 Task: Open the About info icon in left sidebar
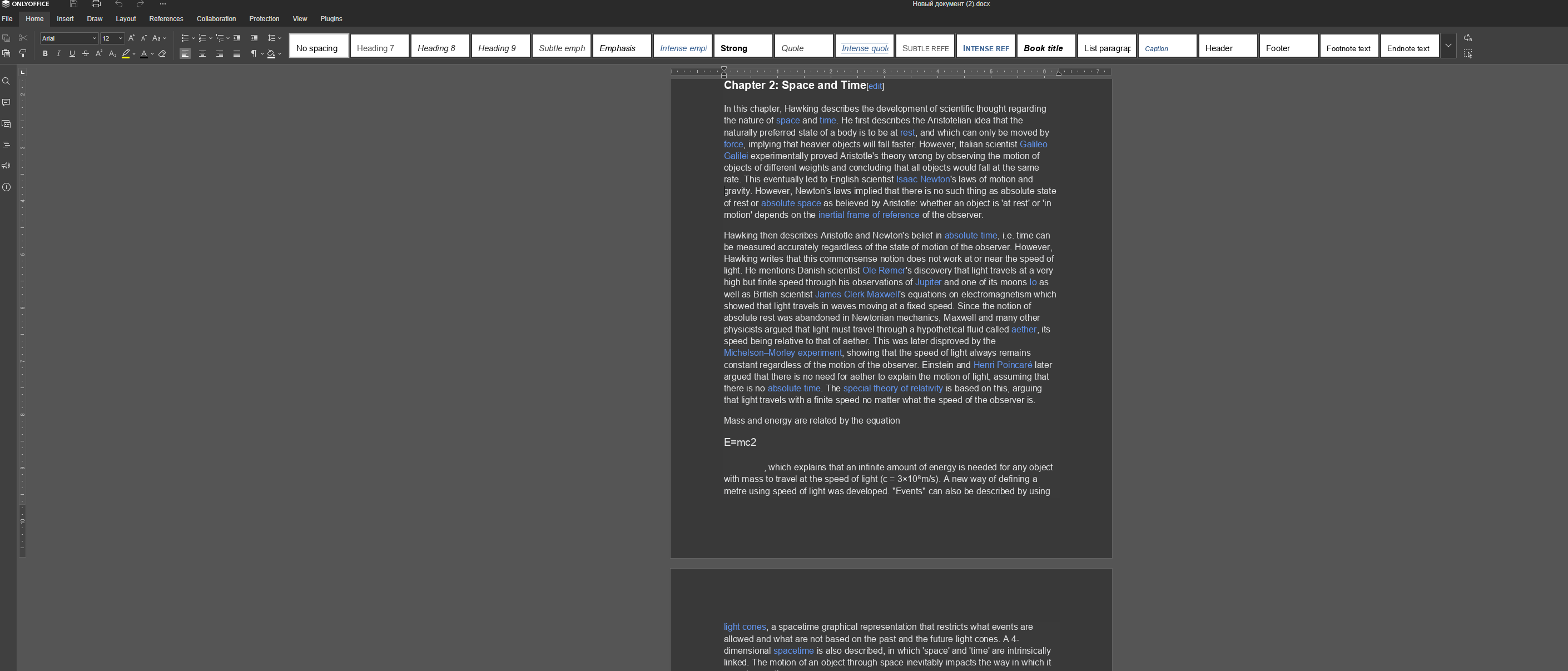[x=6, y=187]
